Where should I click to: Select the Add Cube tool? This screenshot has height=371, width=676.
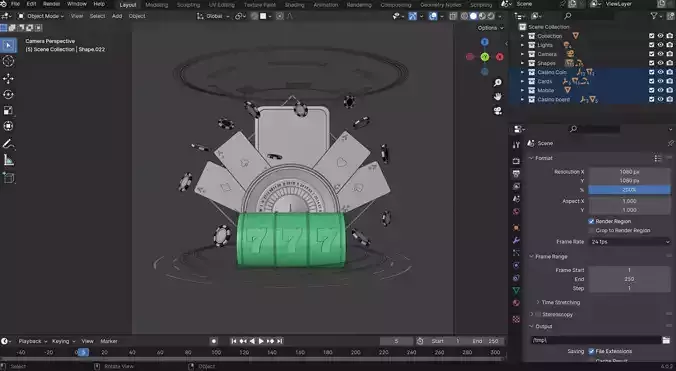point(8,178)
